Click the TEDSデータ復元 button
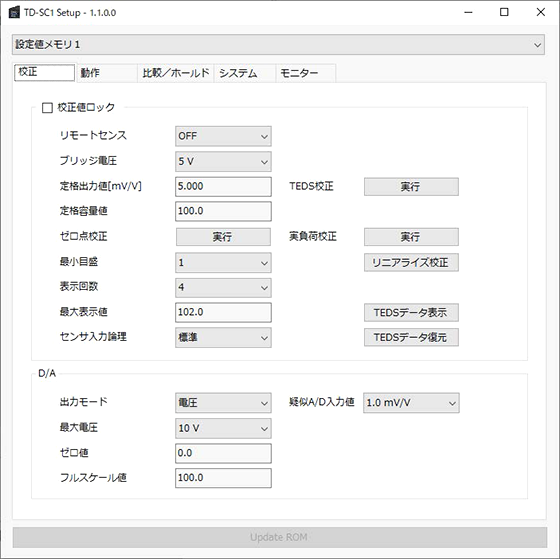 (411, 338)
